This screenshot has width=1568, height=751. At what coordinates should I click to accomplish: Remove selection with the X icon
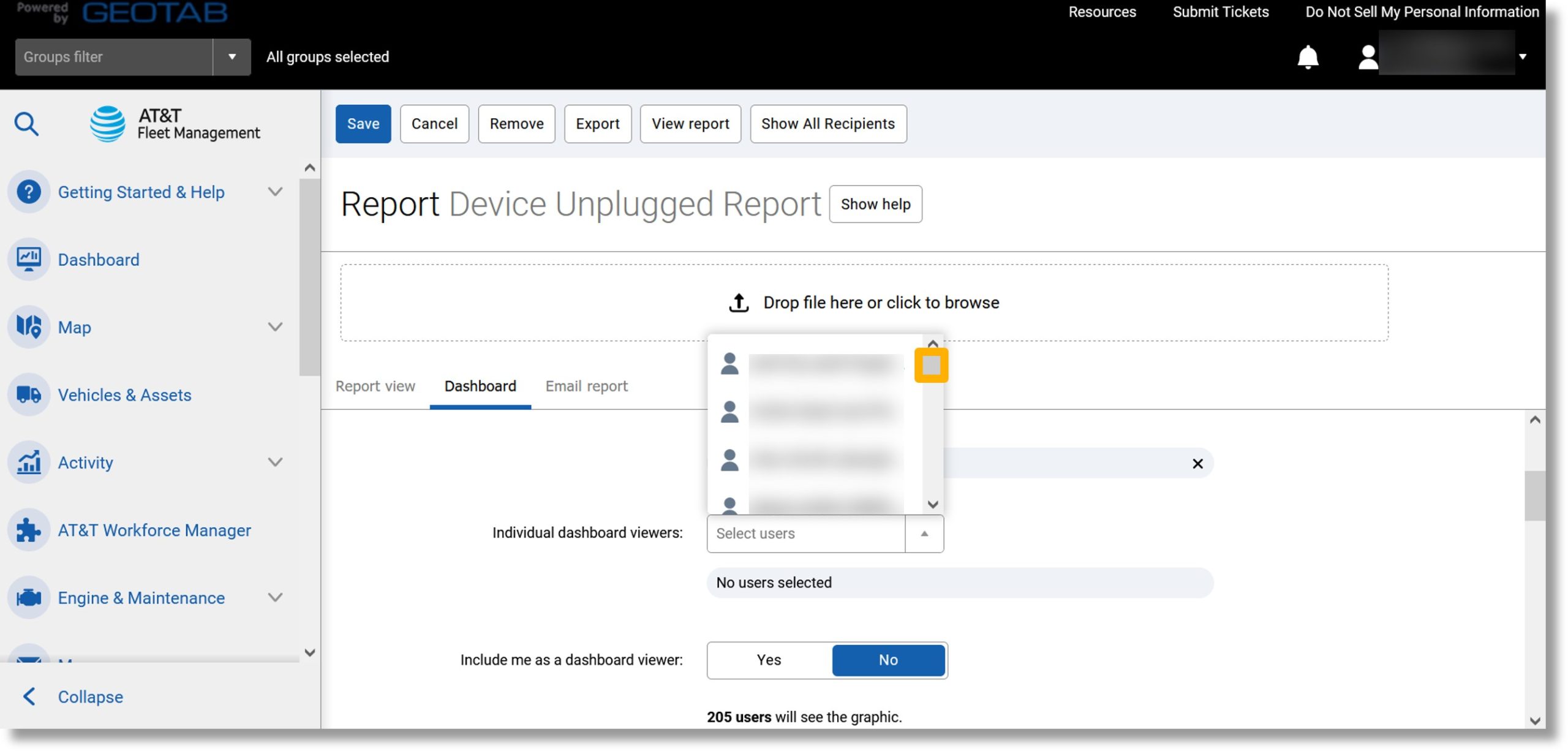pos(1197,464)
